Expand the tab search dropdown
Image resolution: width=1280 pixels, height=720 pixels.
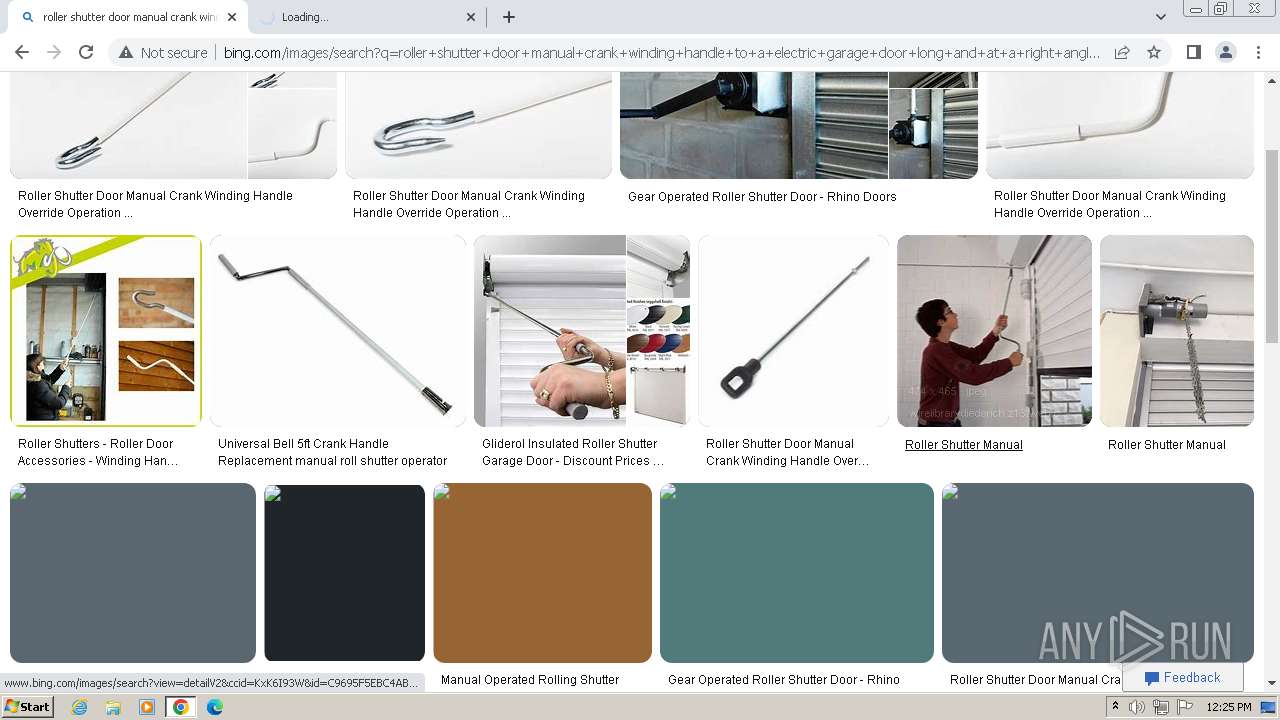tap(1160, 17)
